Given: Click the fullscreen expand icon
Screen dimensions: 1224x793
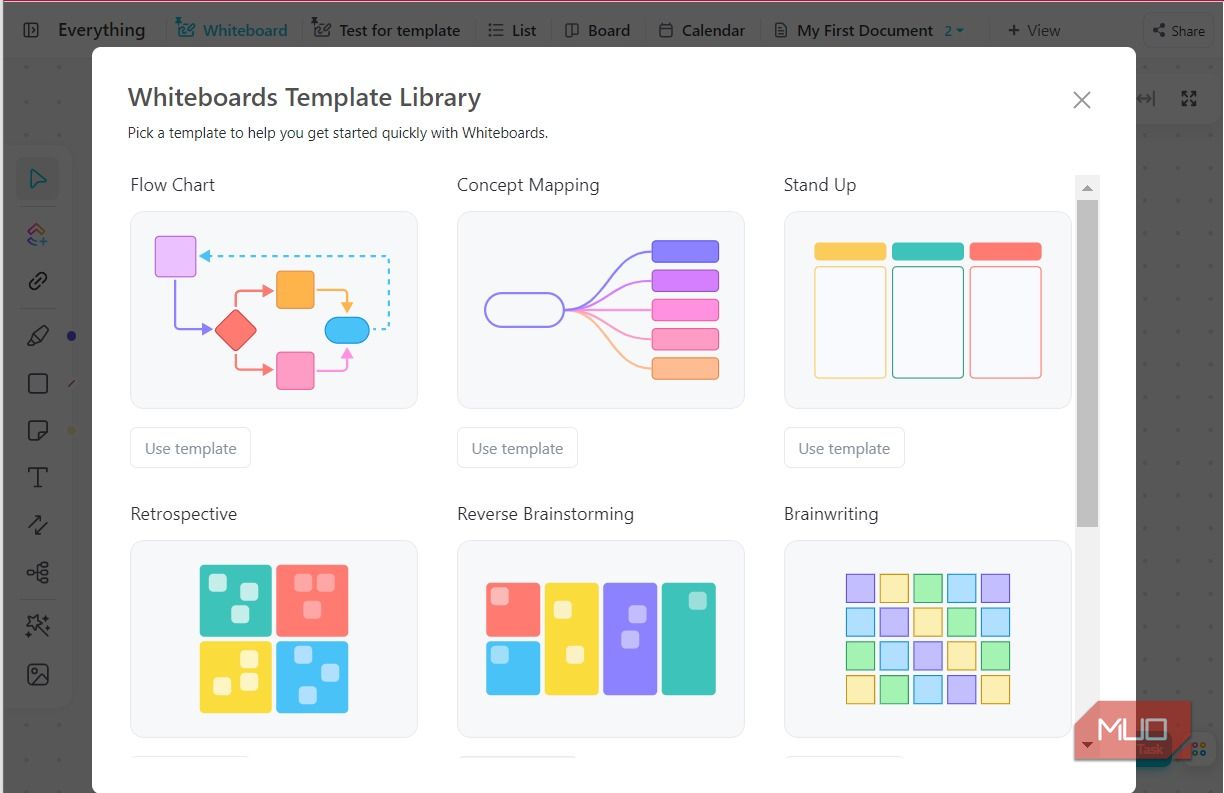Looking at the screenshot, I should (x=1189, y=98).
